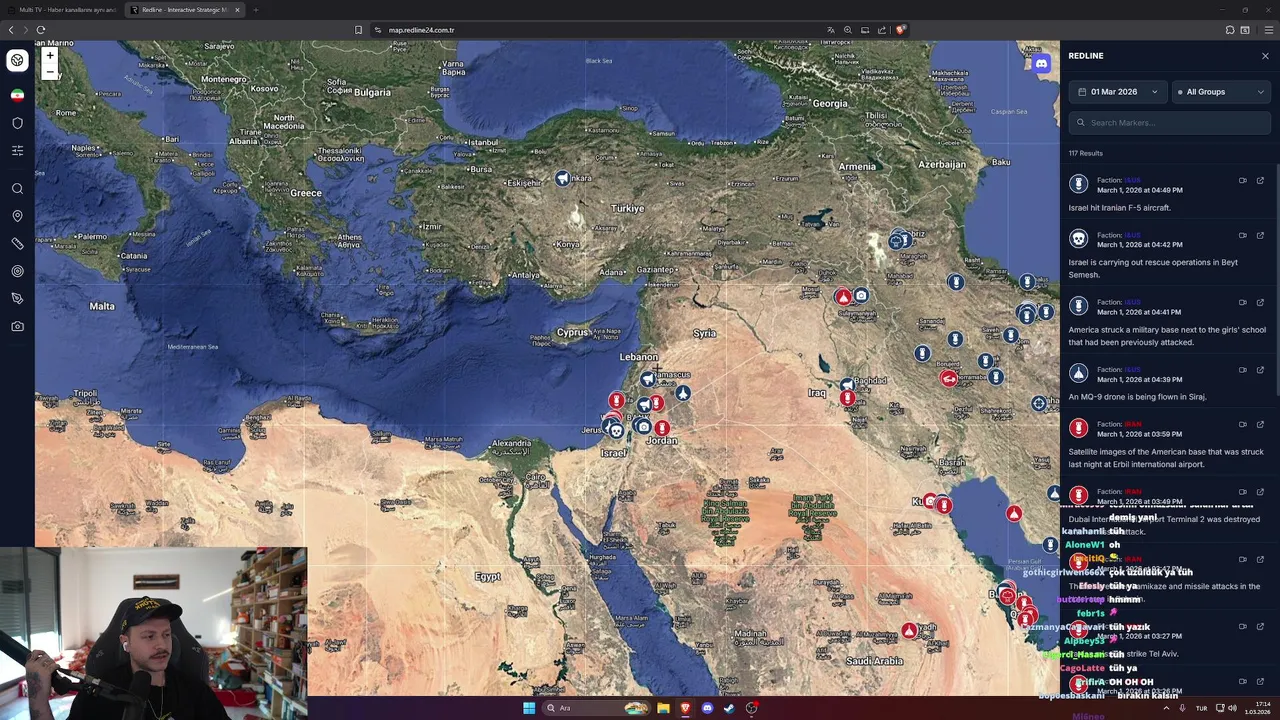Click the Ankara megaphone marker on the map

562,179
